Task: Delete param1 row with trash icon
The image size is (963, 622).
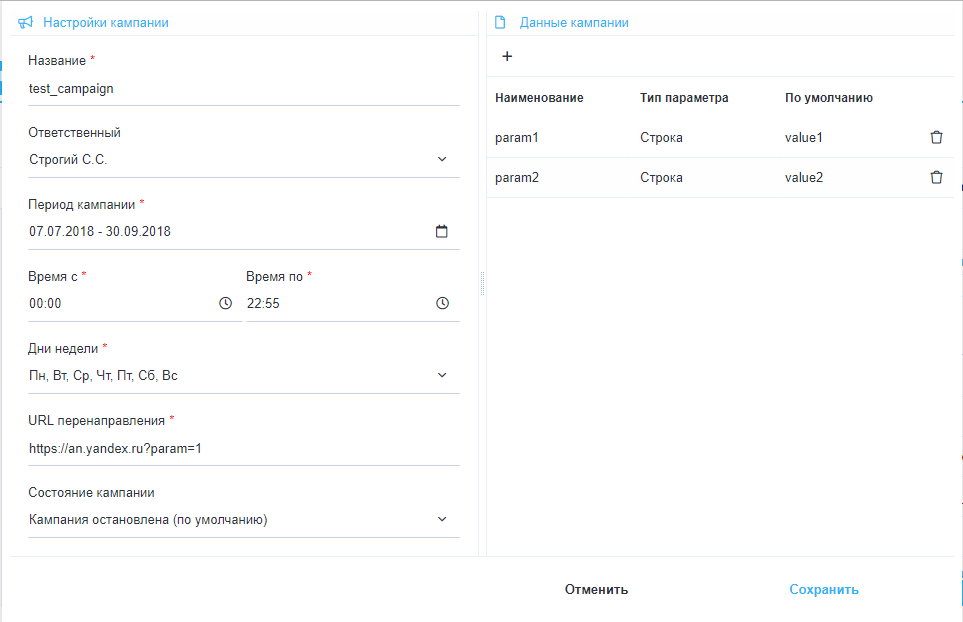Action: [936, 137]
